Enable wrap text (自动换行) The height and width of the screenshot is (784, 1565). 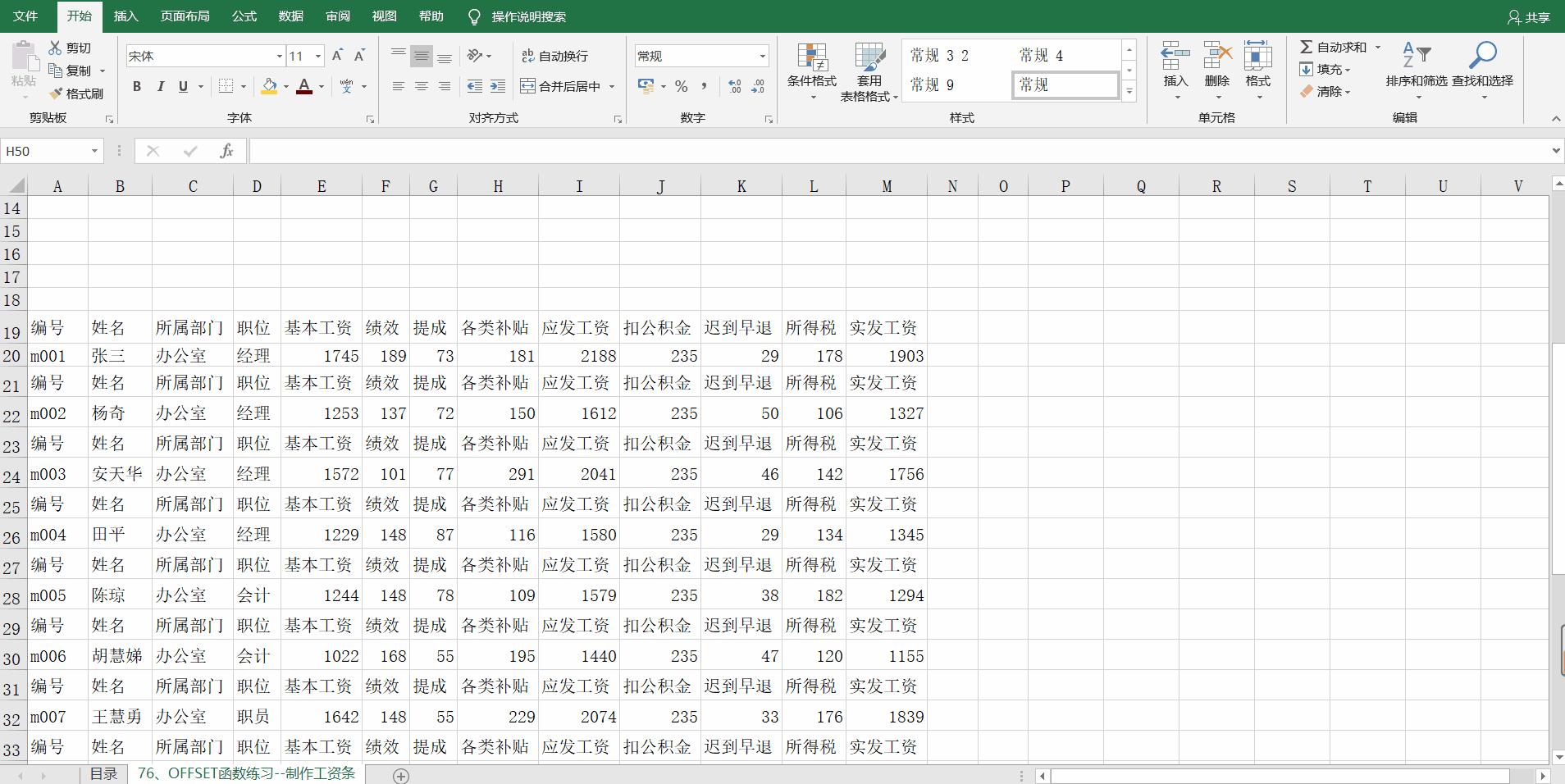point(555,56)
